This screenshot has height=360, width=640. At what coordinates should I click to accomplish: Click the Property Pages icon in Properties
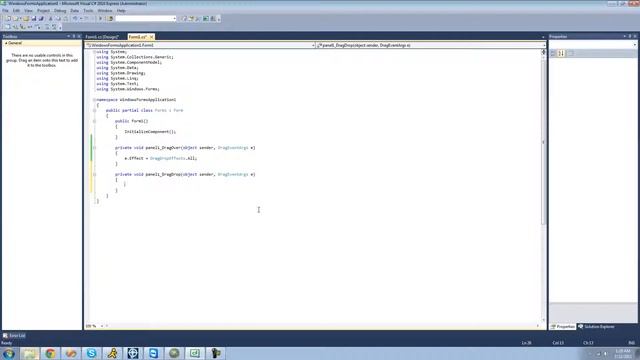(571, 53)
